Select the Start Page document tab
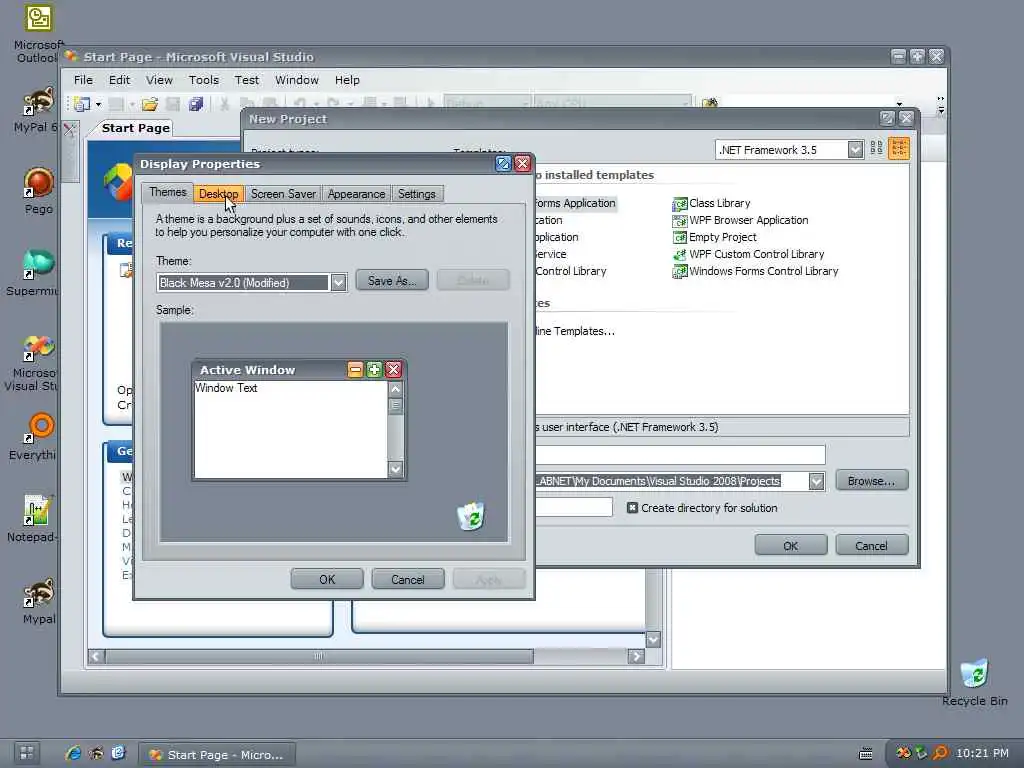The height and width of the screenshot is (768, 1024). coord(136,128)
